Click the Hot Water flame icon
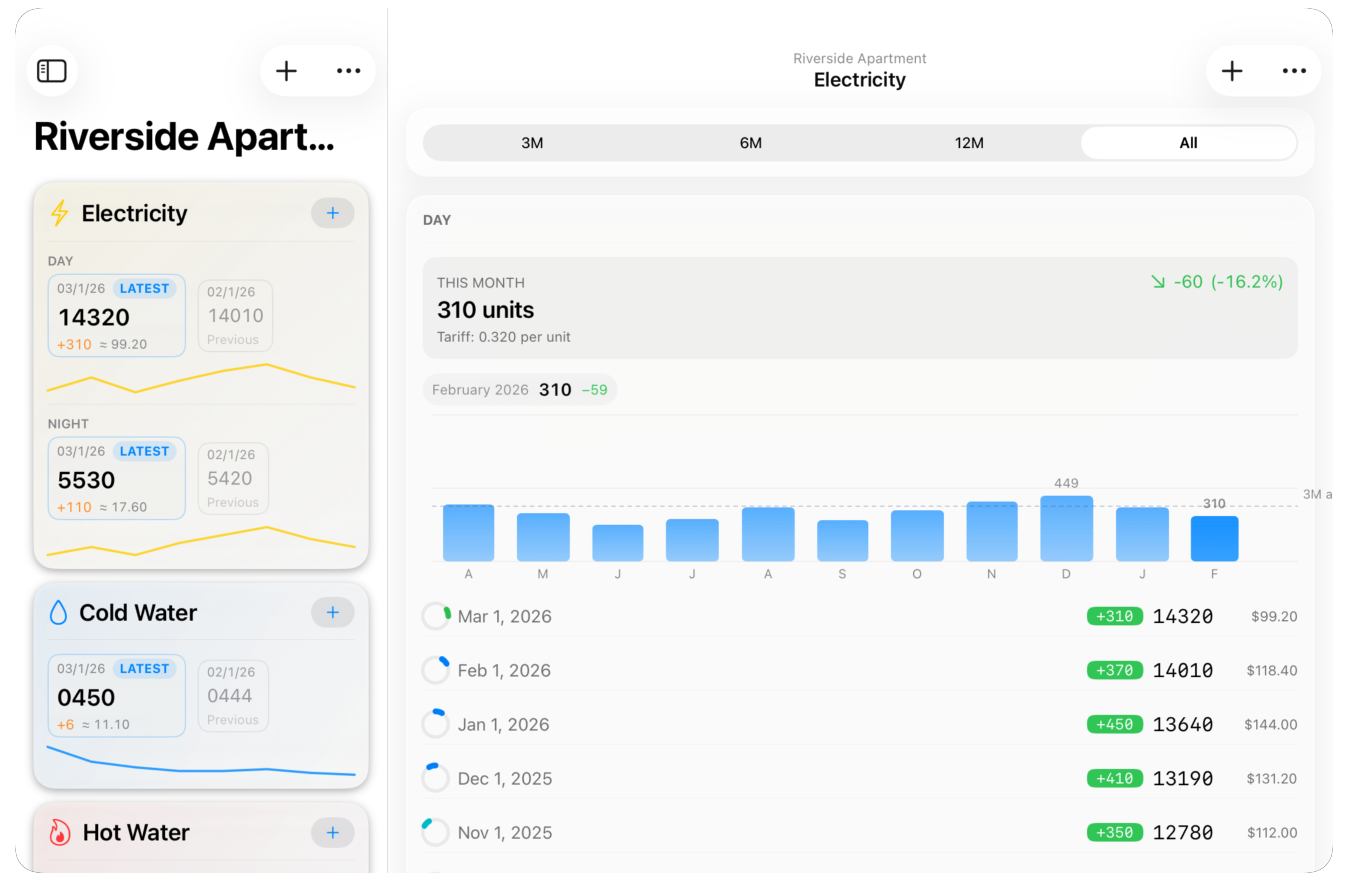Image resolution: width=1350 pixels, height=890 pixels. click(60, 832)
